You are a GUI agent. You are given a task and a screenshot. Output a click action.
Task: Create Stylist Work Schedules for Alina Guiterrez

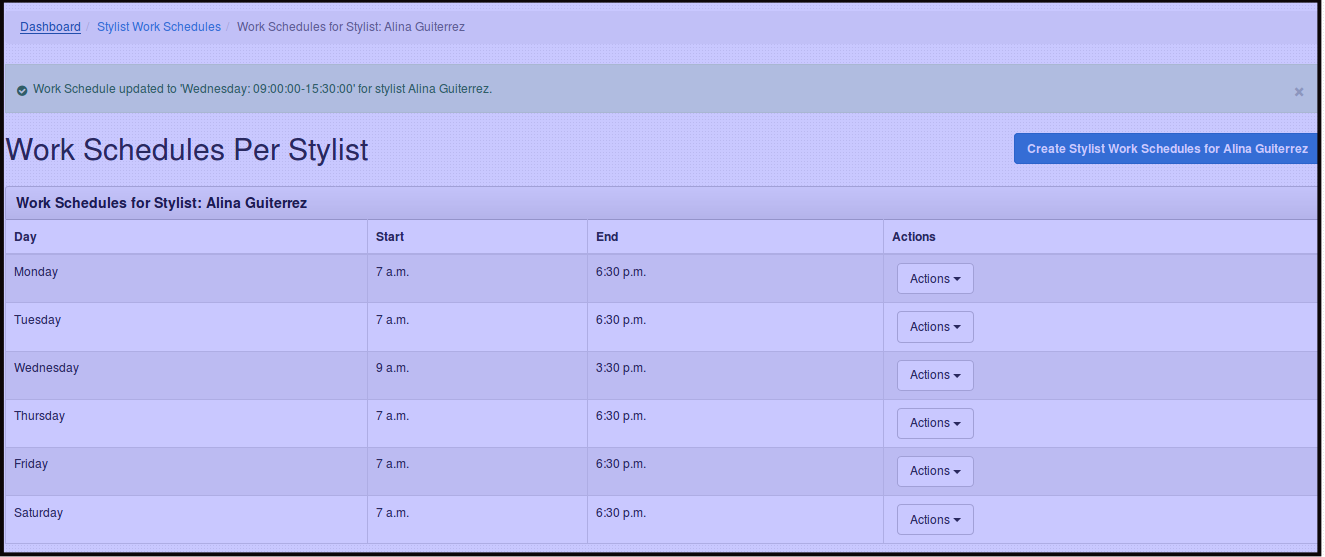pyautogui.click(x=1167, y=149)
